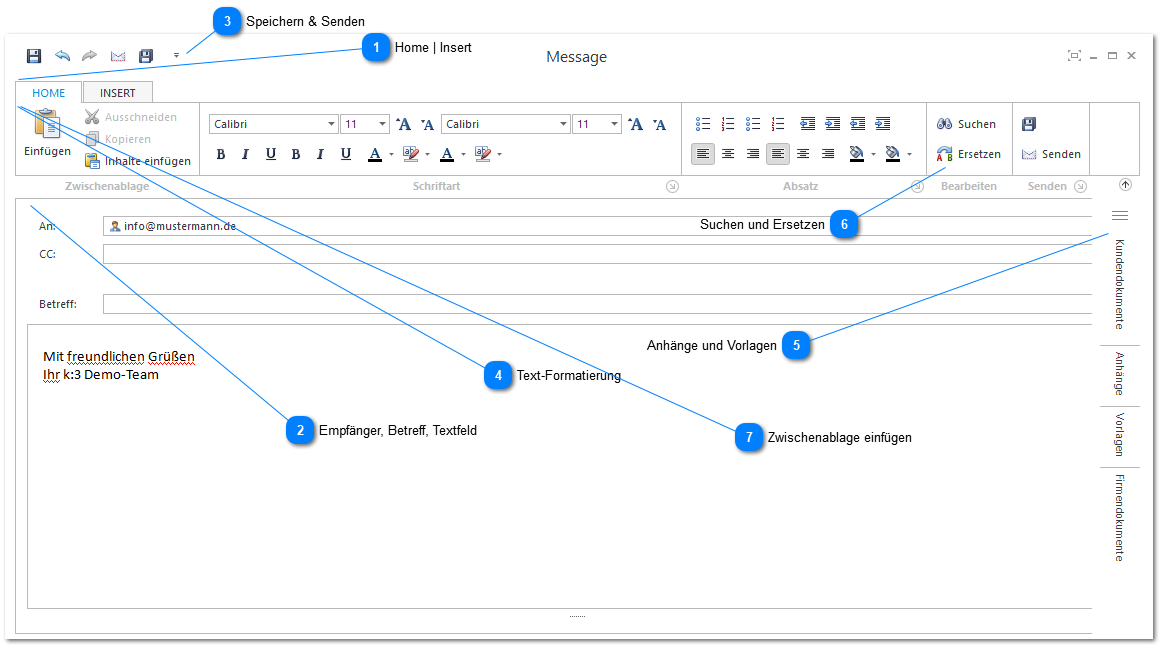Open the leftmost Calibri font dropdown

[x=274, y=124]
